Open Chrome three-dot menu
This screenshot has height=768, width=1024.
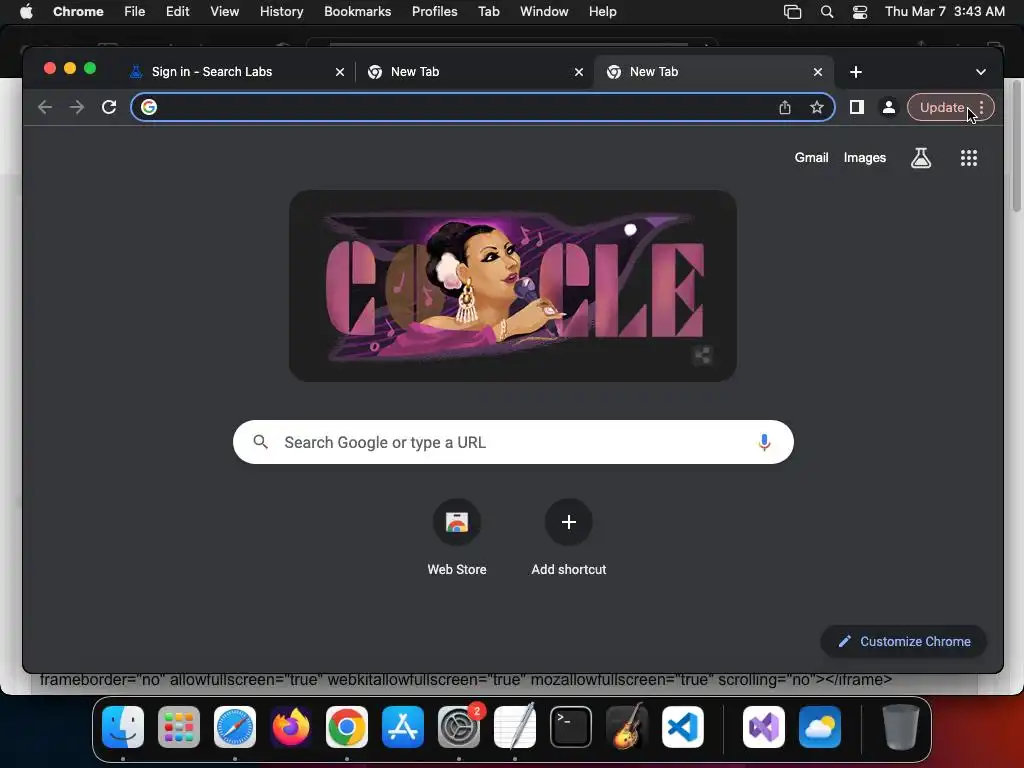[982, 108]
